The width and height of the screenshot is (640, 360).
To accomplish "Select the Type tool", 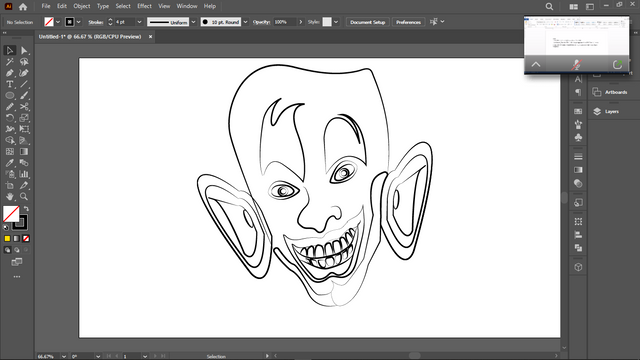I will 10,84.
